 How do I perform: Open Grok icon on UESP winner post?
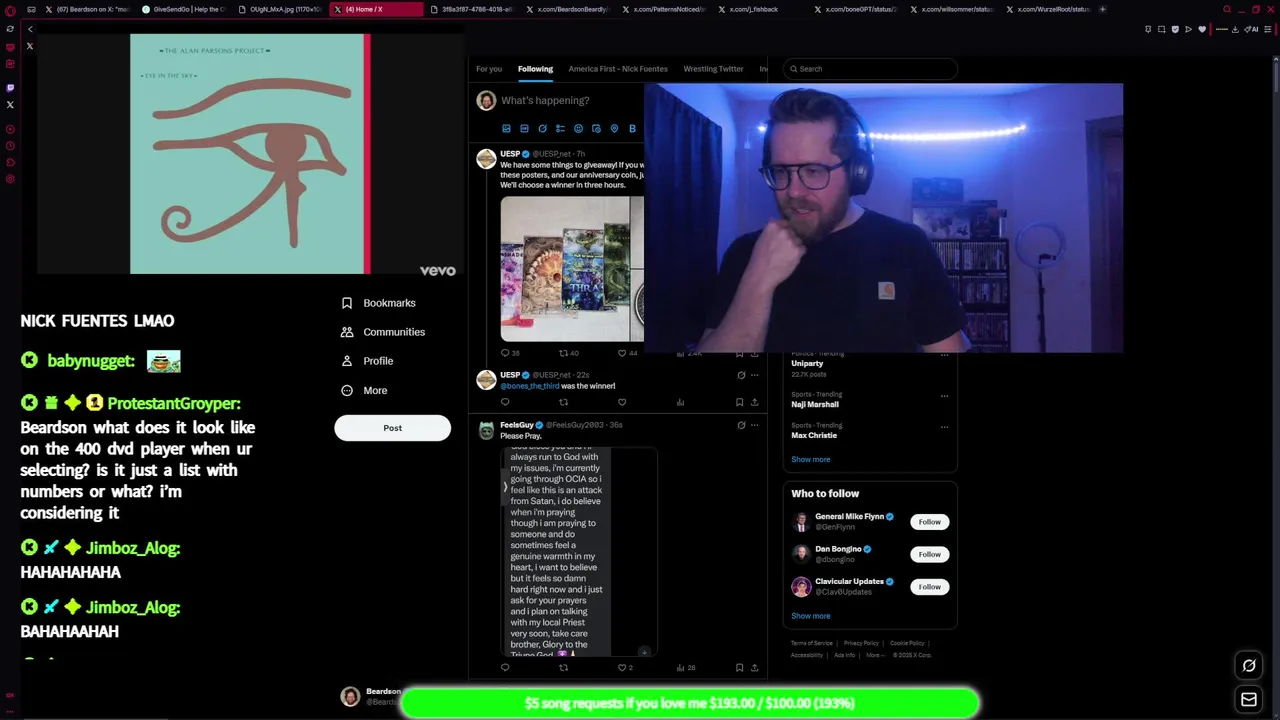(x=741, y=375)
